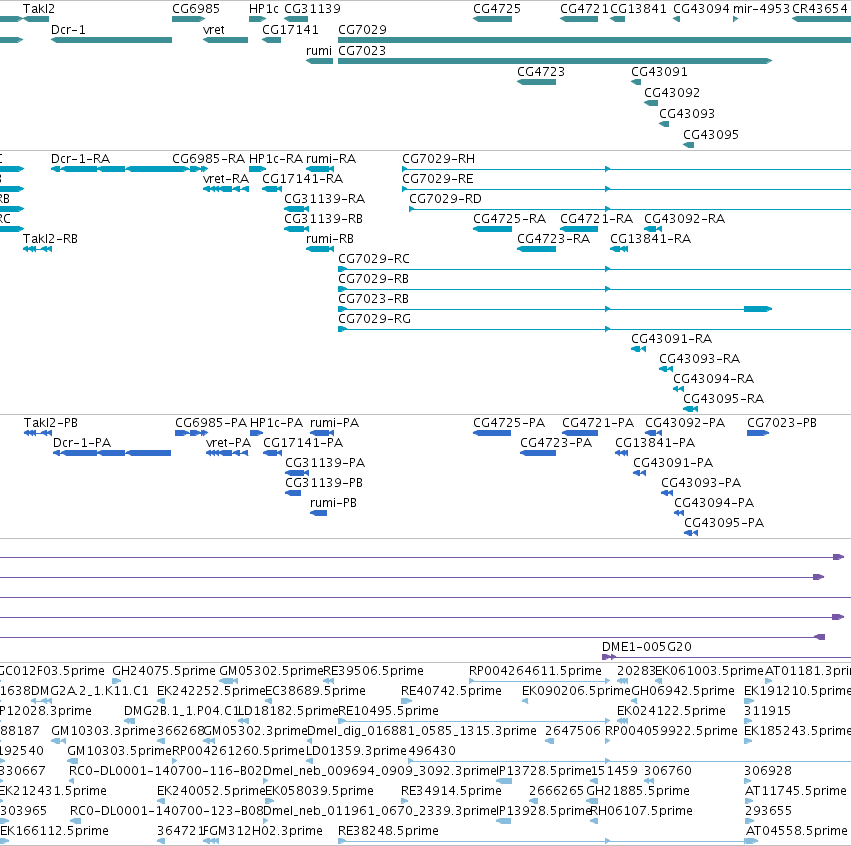Click the HP1c gene label
Viewport: 851px width, 846px height.
264,9
